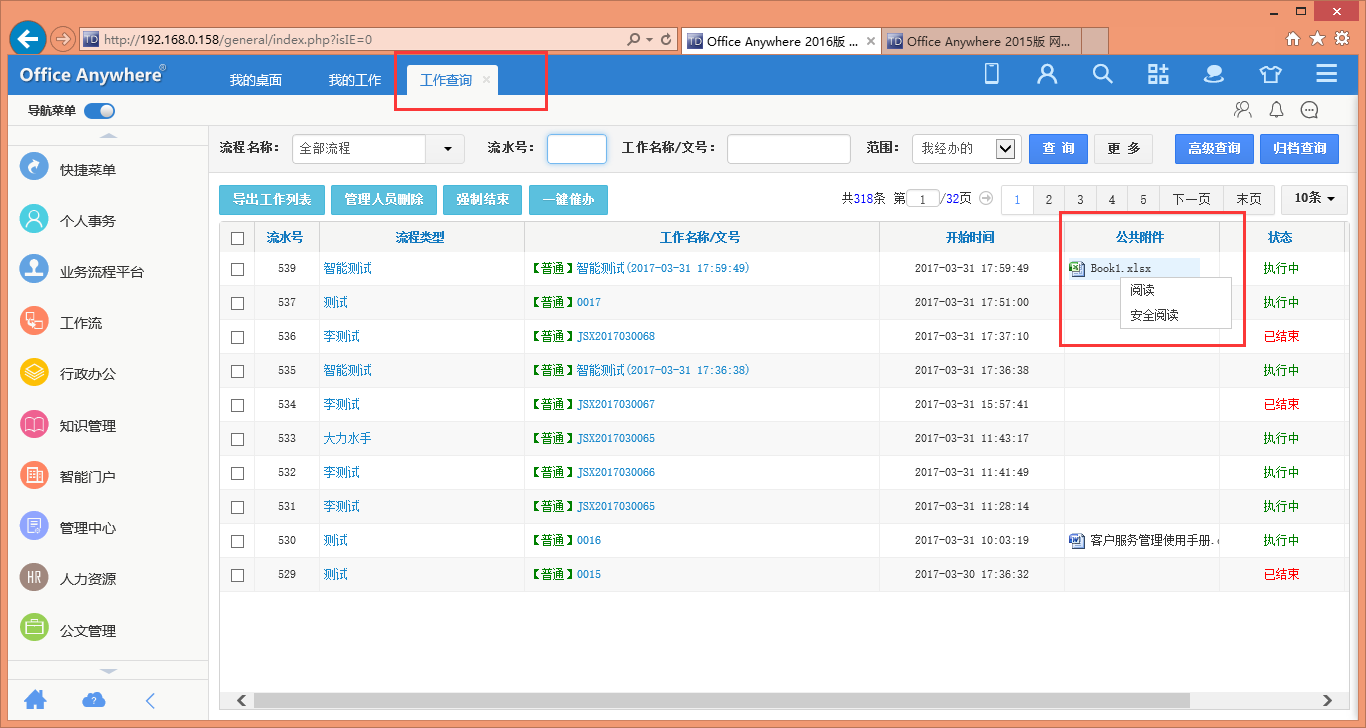
Task: Check the checkbox for row 539
Action: [x=237, y=269]
